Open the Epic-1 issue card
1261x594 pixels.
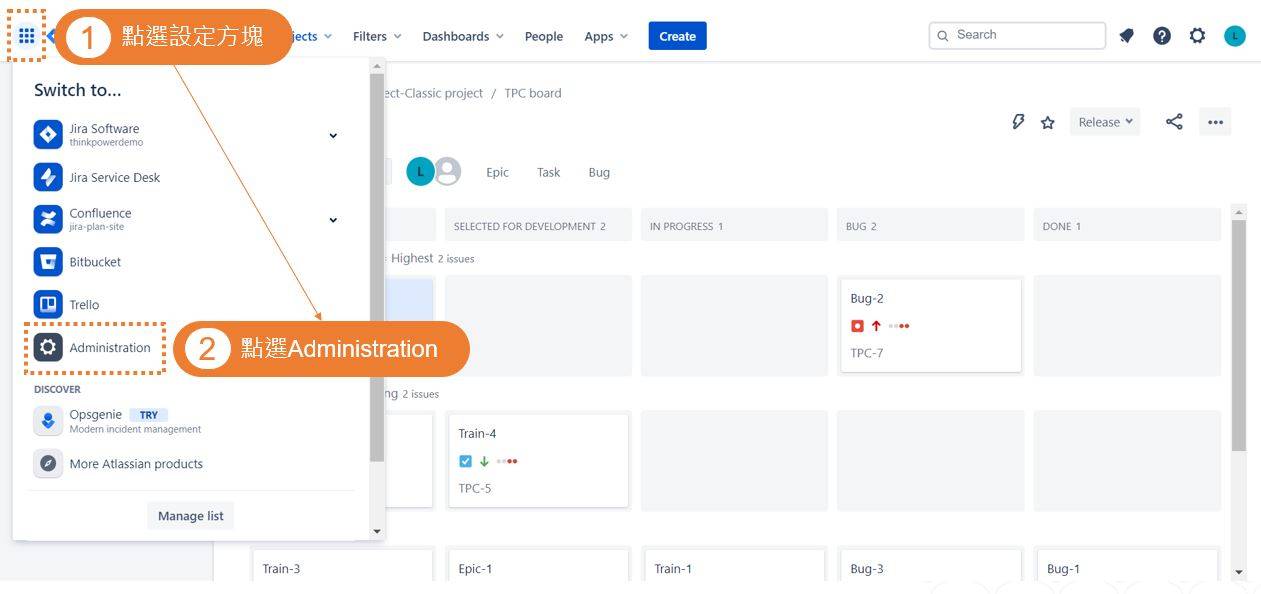[539, 565]
